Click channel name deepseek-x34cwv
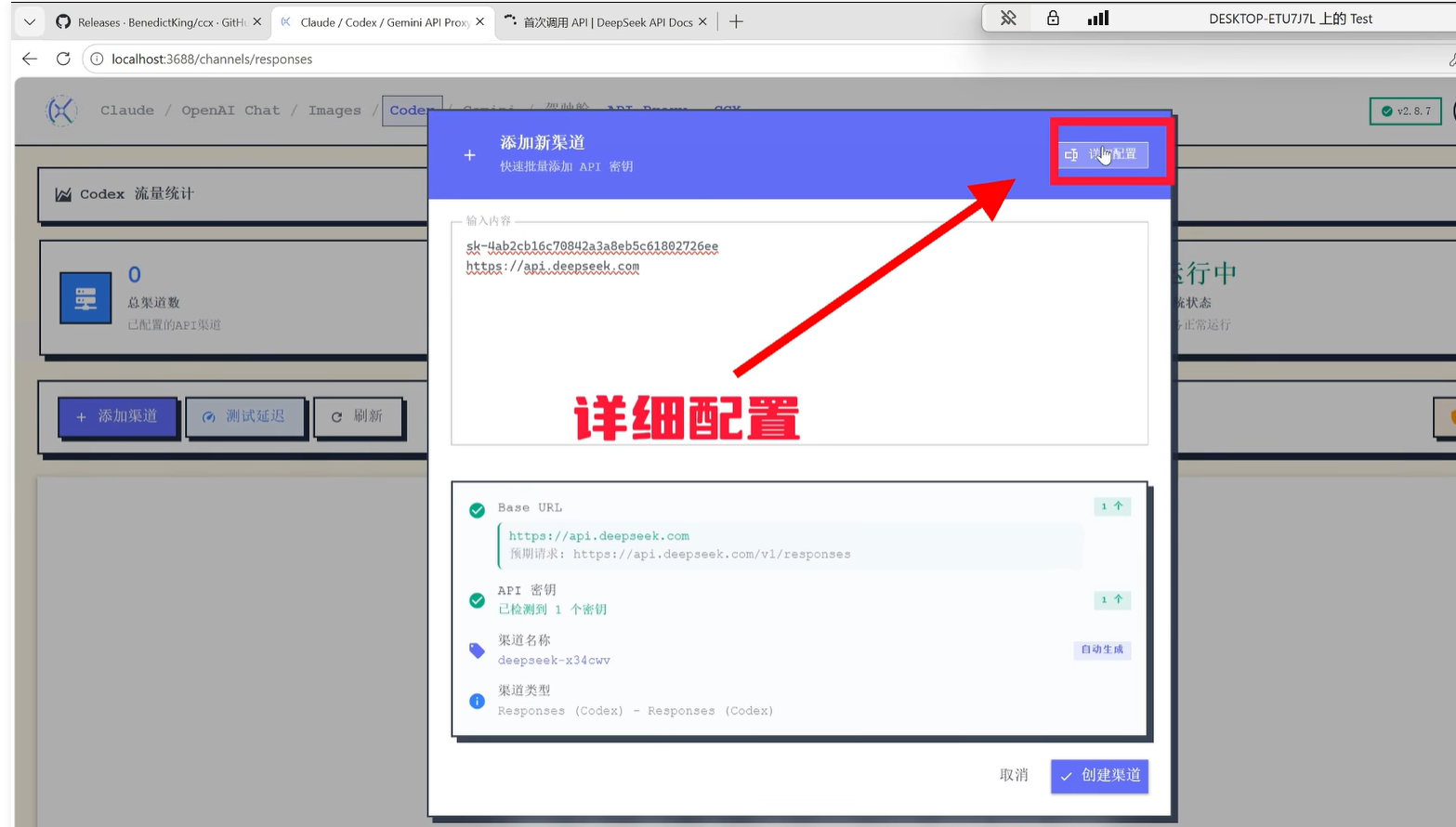This screenshot has width=1456, height=827. (554, 661)
